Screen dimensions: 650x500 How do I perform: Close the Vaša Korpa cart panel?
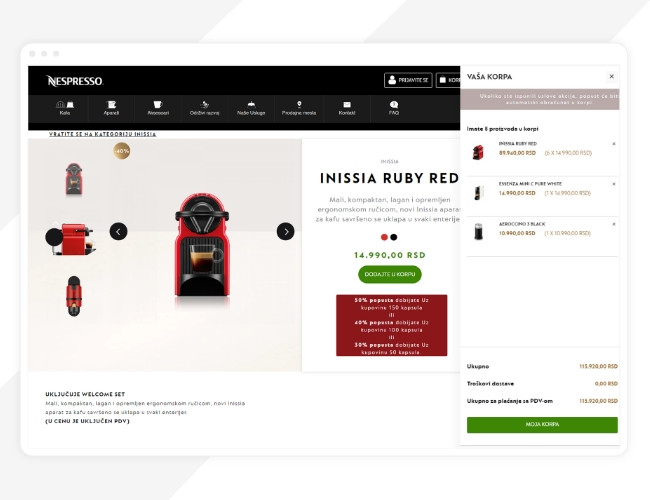click(611, 76)
